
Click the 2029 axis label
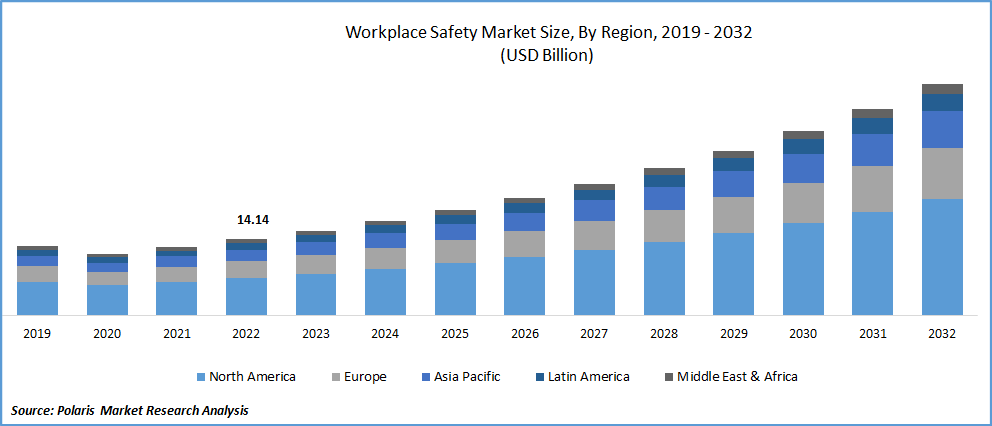click(x=733, y=334)
